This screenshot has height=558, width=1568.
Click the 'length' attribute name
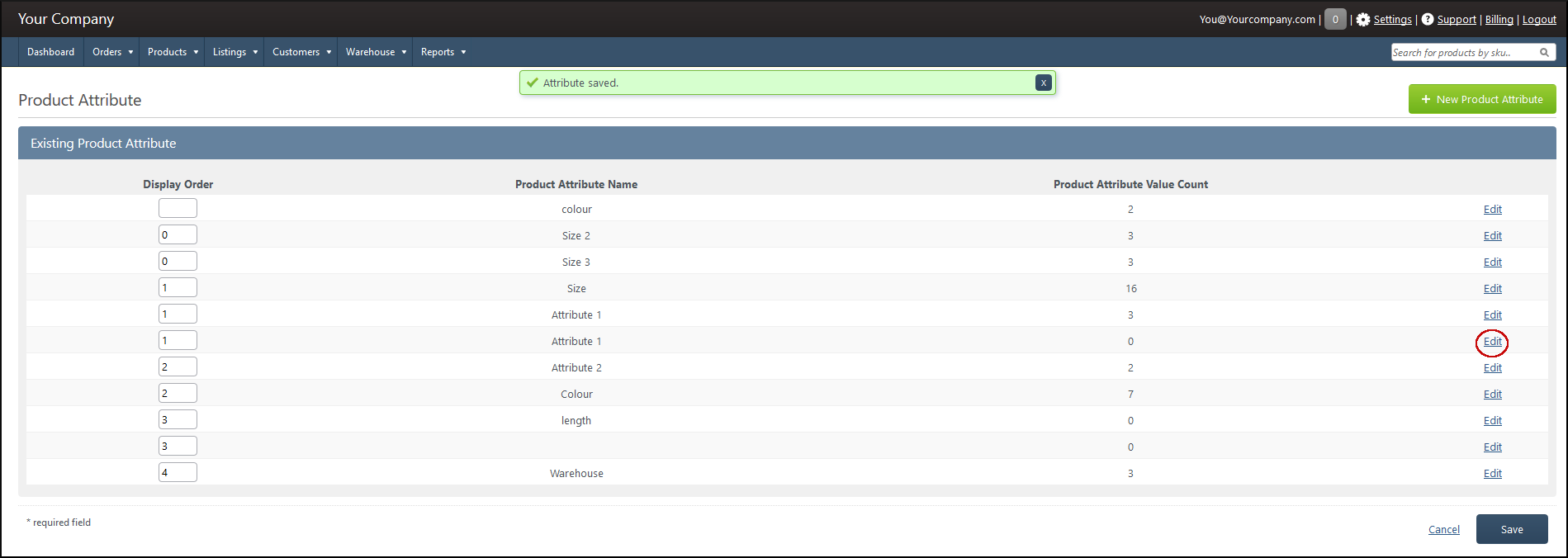pos(576,420)
